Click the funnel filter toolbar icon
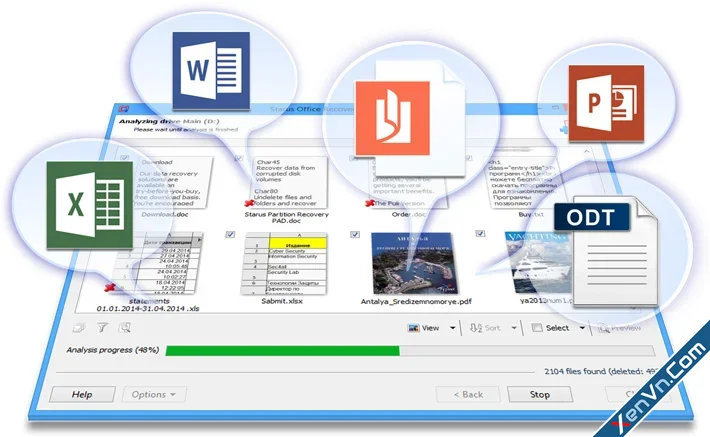Viewport: 710px width, 437px height. pos(103,327)
